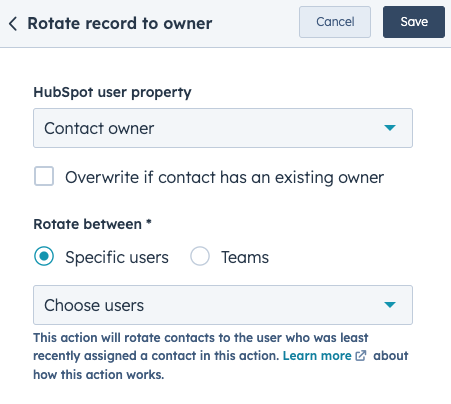
Task: Click the external link icon beside Learn more
Action: coord(361,356)
